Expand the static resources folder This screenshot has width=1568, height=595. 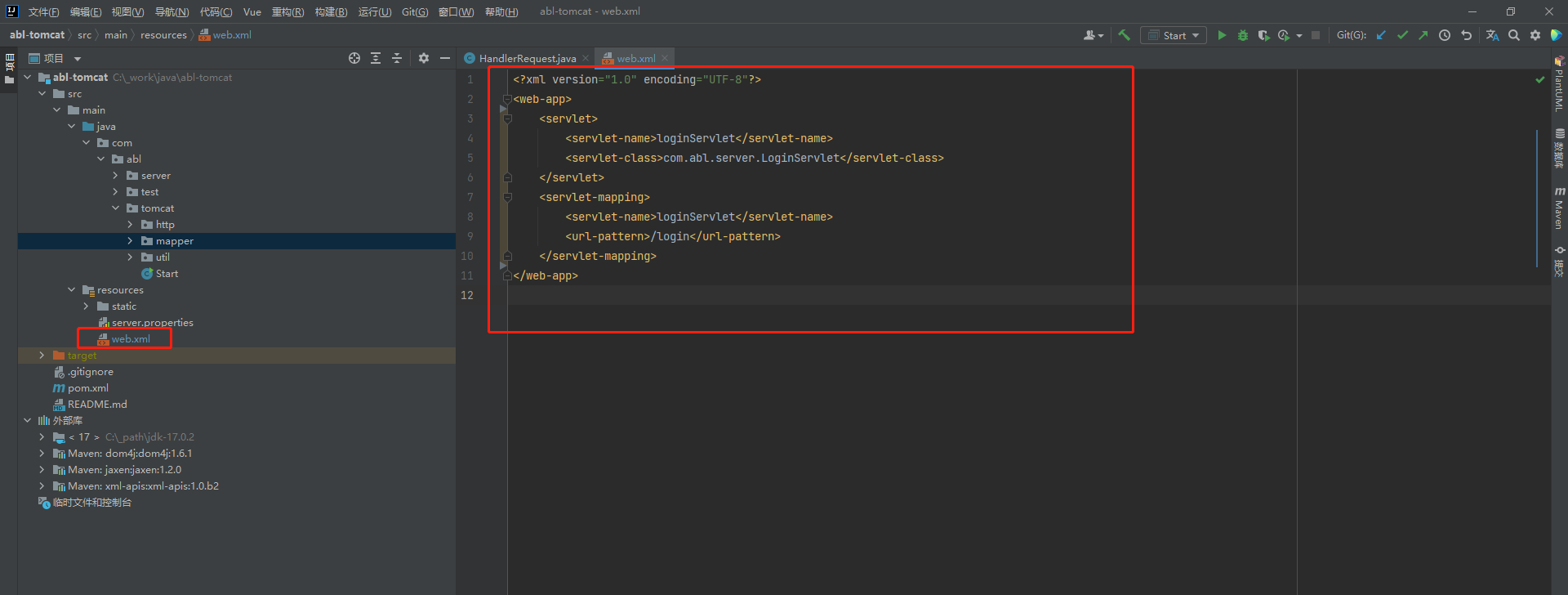[86, 306]
